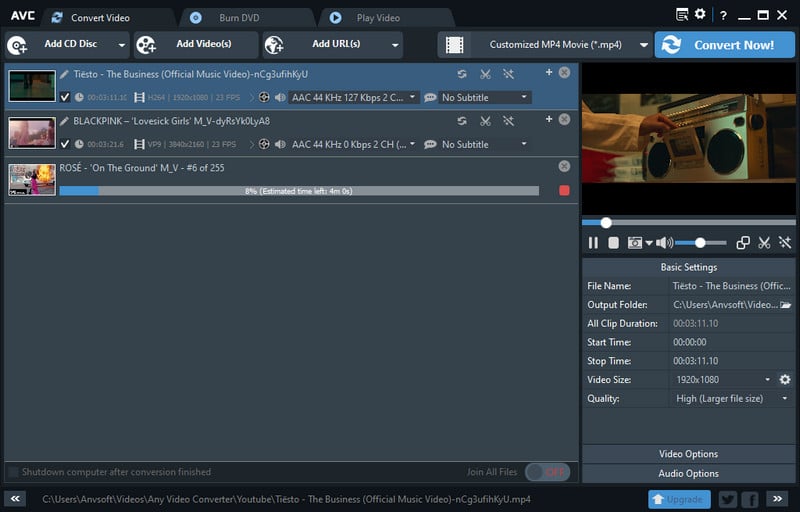800x512 pixels.
Task: Click the Convert Now! button
Action: 724,45
